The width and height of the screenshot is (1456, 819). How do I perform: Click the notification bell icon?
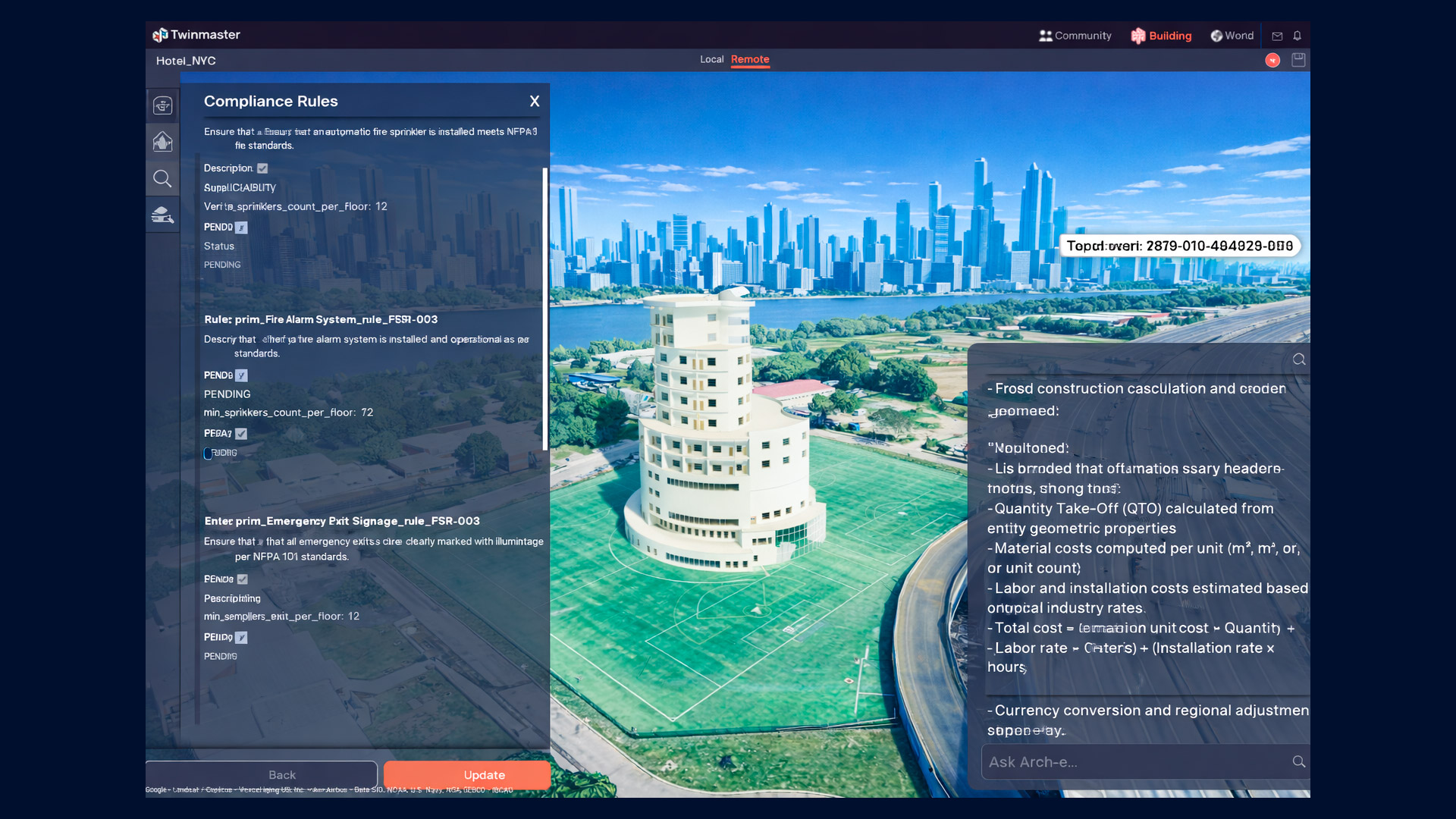click(1298, 36)
